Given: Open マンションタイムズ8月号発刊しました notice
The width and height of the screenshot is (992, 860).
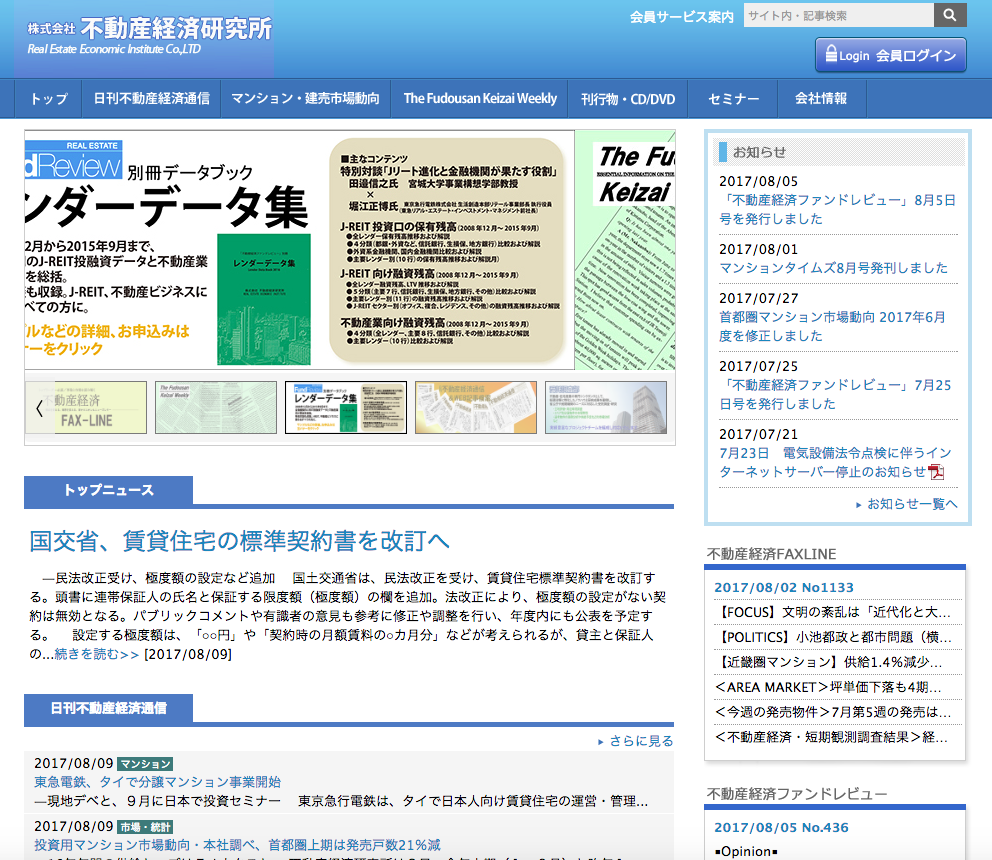Looking at the screenshot, I should click(833, 268).
